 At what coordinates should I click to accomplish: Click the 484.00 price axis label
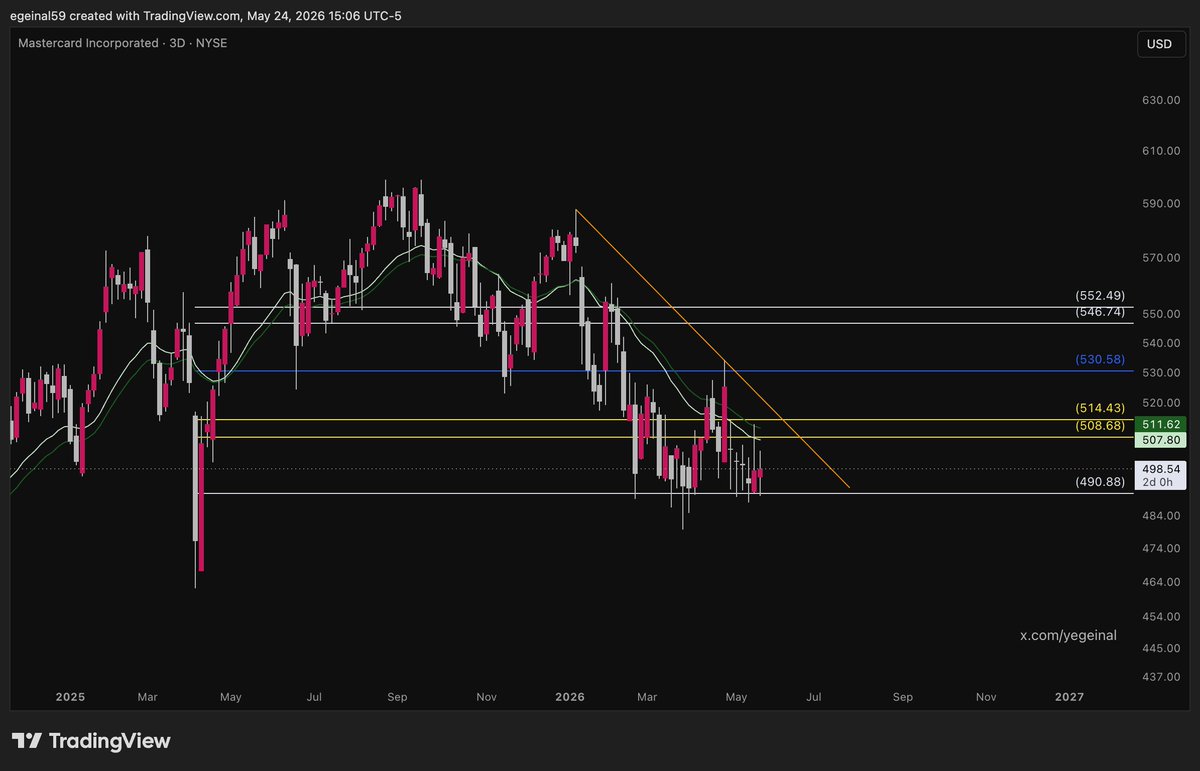(1161, 516)
